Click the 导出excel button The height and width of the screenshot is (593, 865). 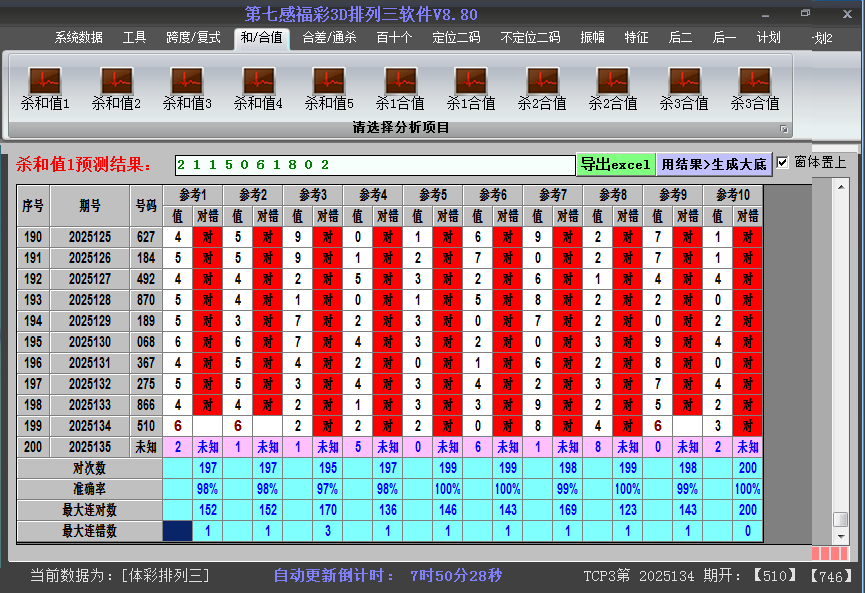[616, 164]
